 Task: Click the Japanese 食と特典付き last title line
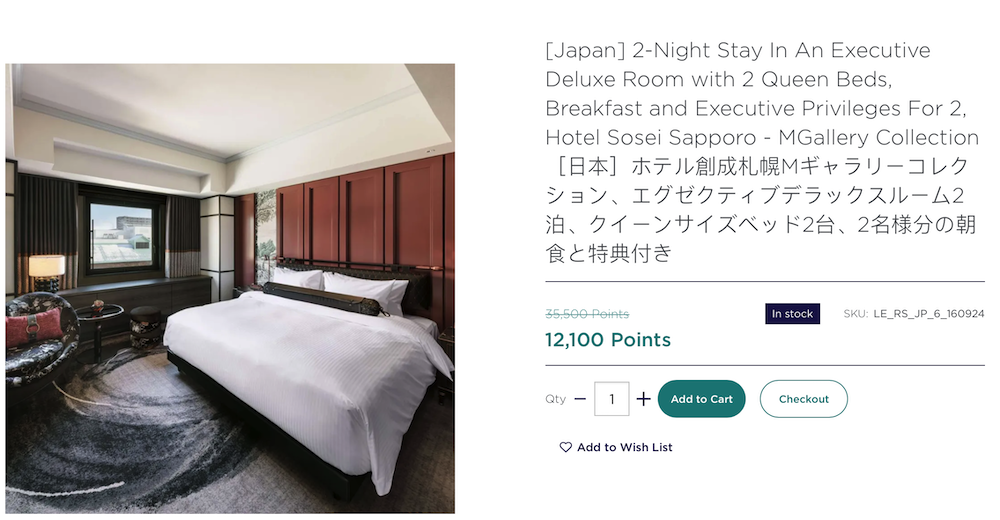[609, 254]
